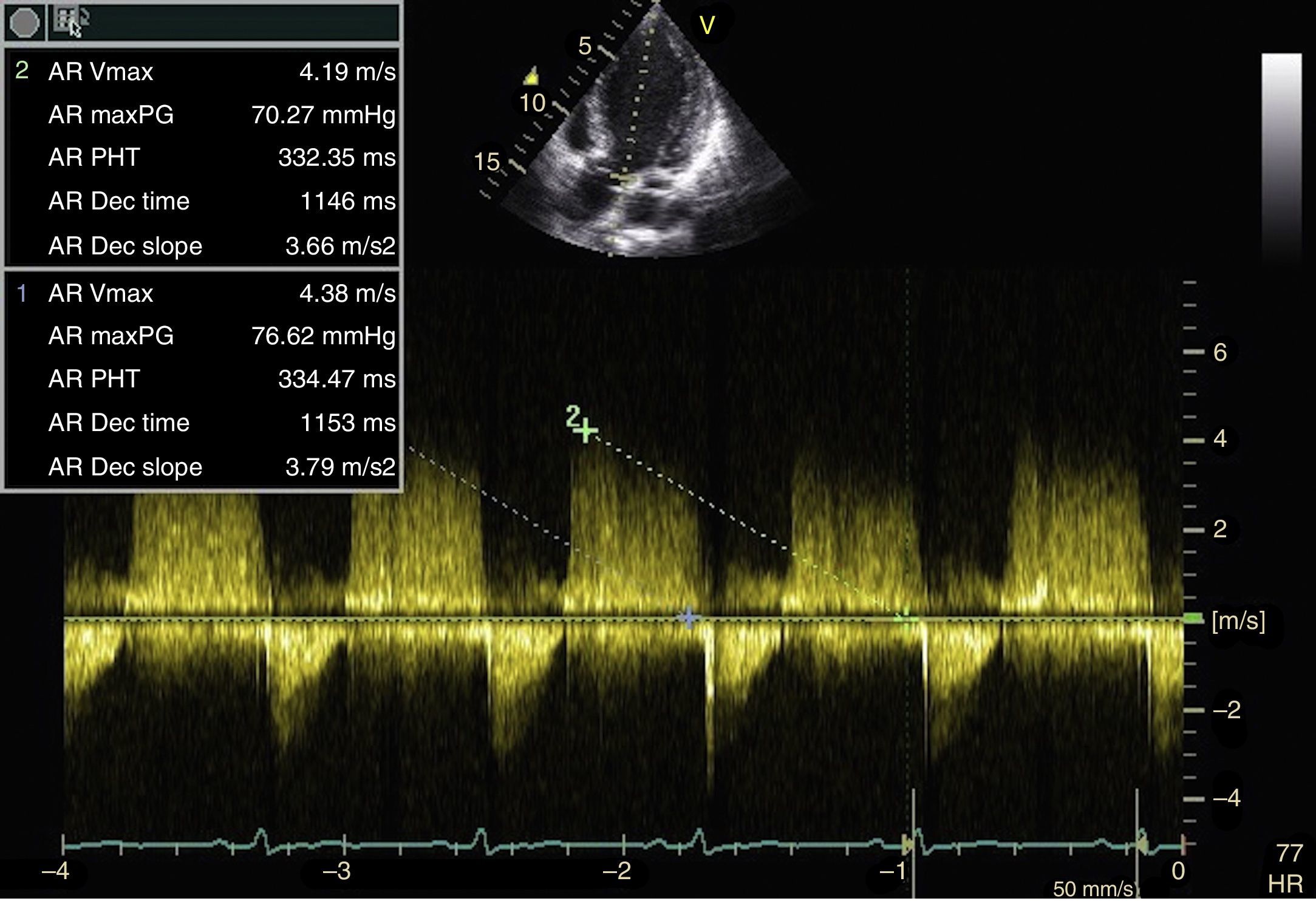Image resolution: width=1316 pixels, height=901 pixels.
Task: Select the blue caliper 1 baseline cross
Action: (688, 618)
